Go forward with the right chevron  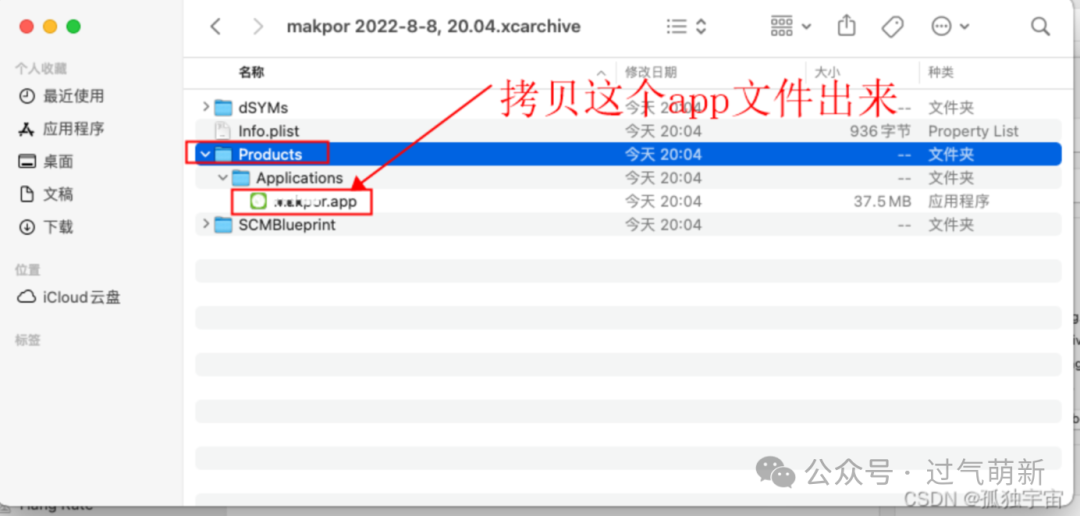click(258, 27)
